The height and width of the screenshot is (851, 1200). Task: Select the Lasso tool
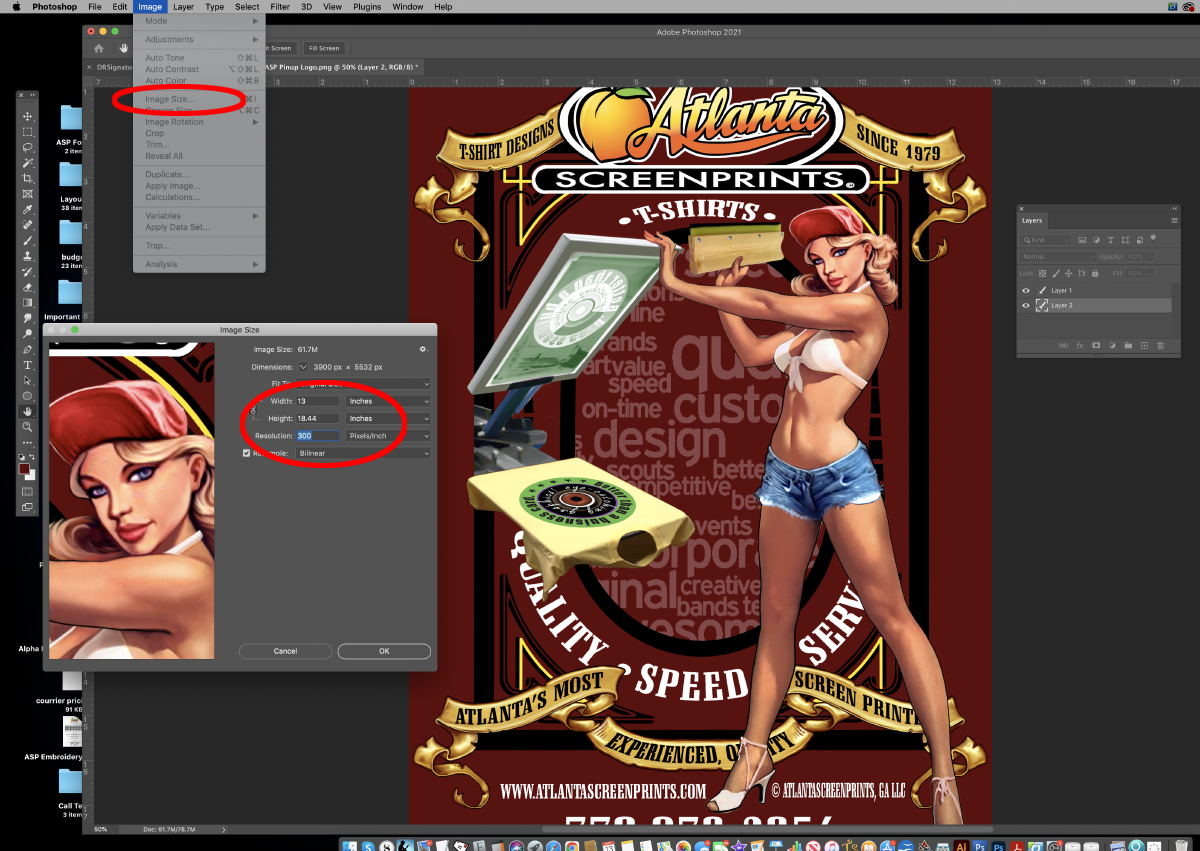coord(28,147)
